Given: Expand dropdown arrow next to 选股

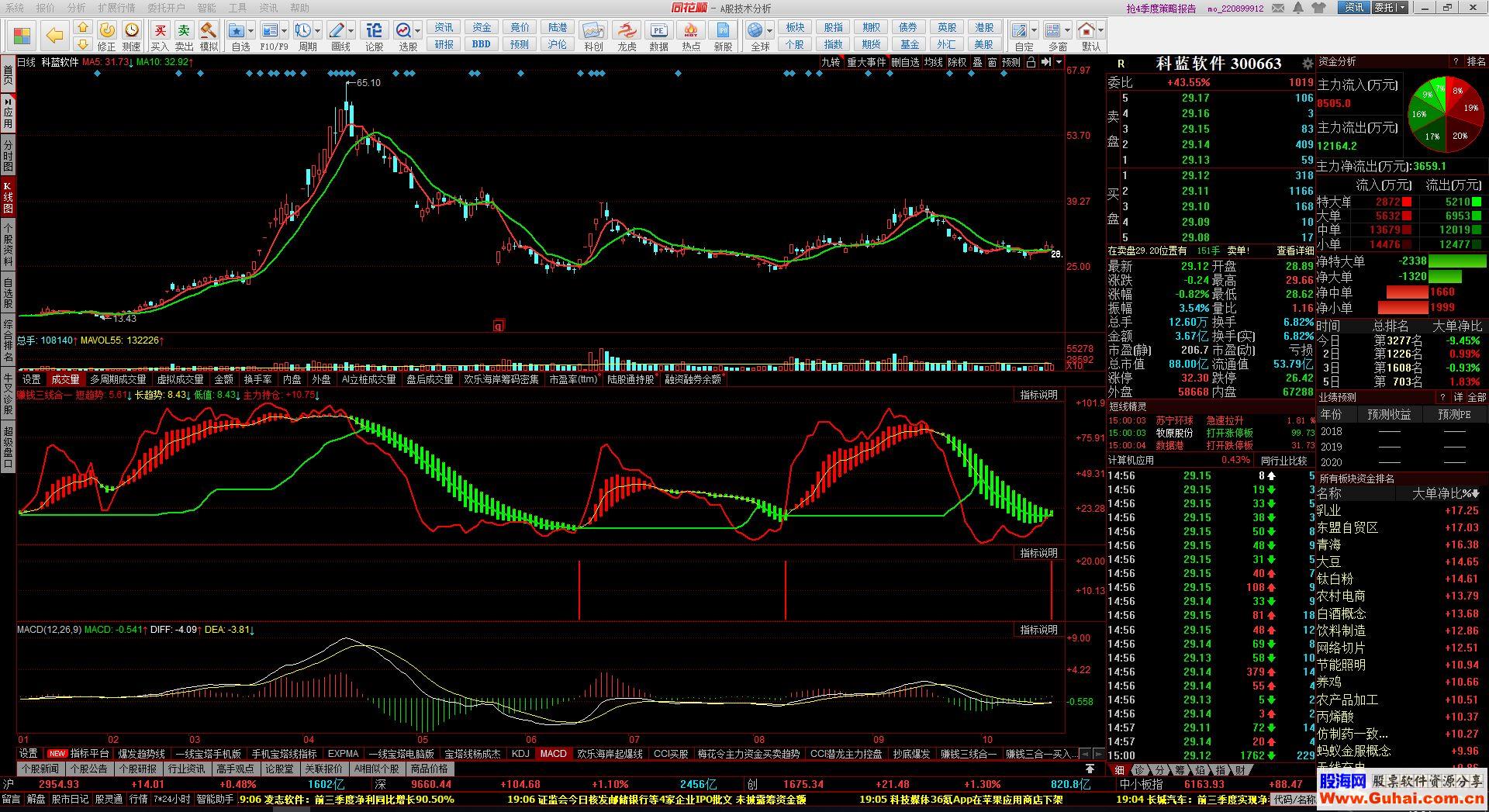Looking at the screenshot, I should (x=418, y=31).
